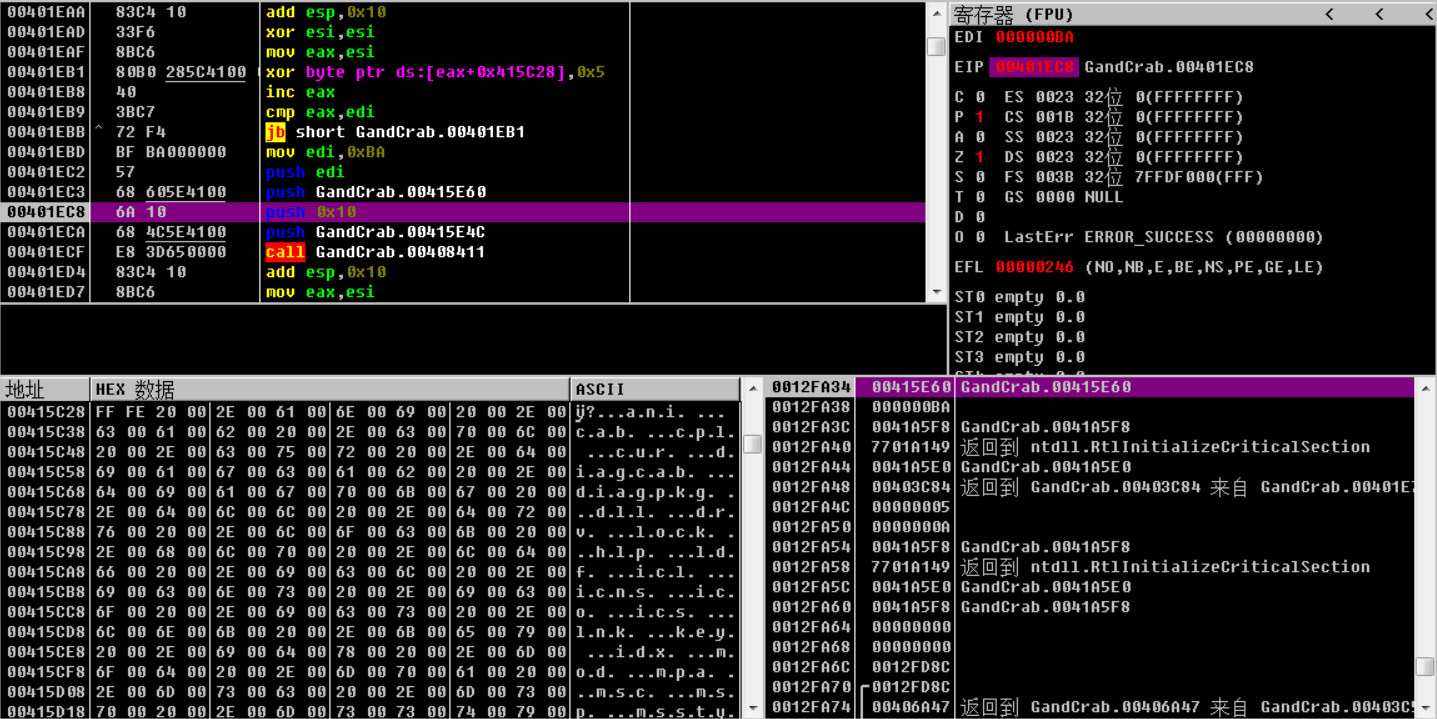Click the O flag value
Image resolution: width=1437 pixels, height=719 pixels.
980,237
